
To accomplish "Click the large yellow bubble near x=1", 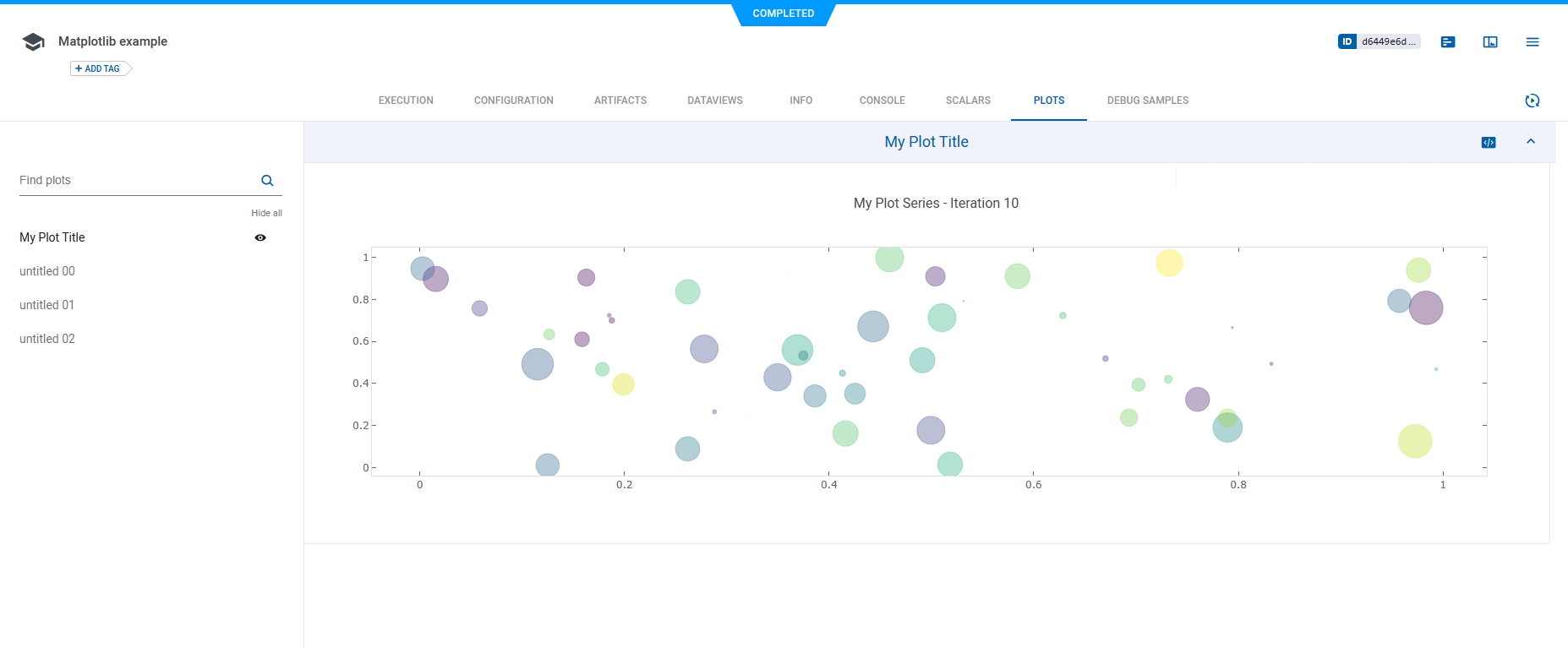I will tap(1414, 441).
